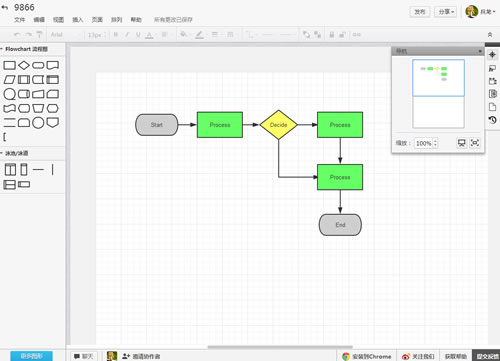Toggle the unlock toolbar icon

(342, 34)
